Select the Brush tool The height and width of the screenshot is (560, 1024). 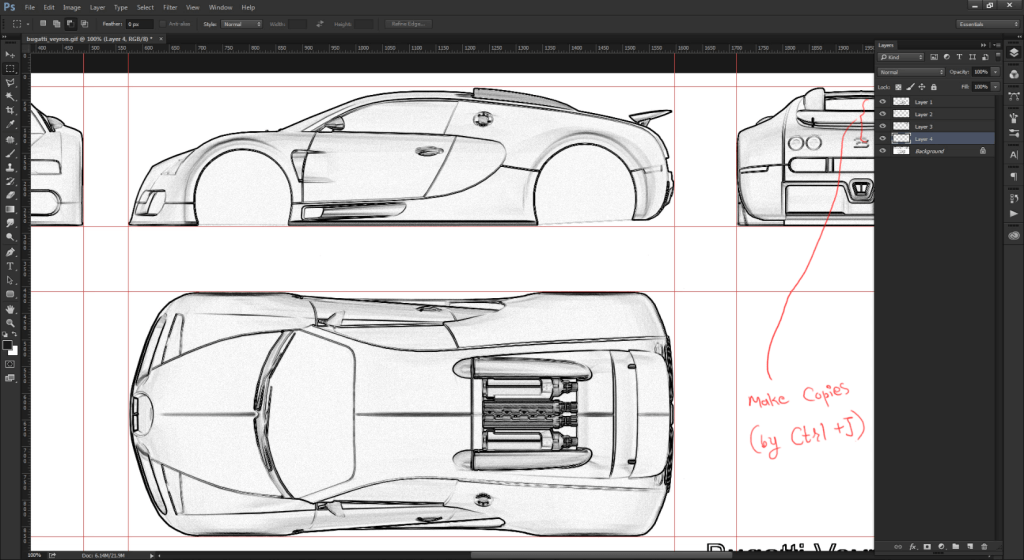coord(10,154)
